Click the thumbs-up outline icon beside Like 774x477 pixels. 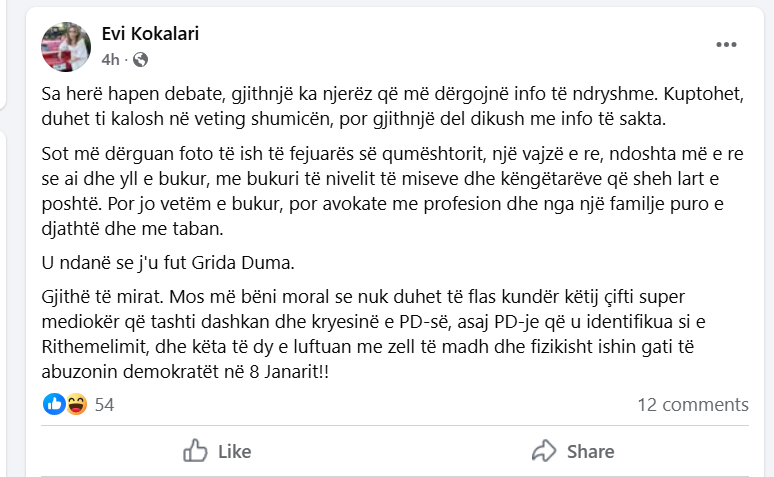(195, 451)
